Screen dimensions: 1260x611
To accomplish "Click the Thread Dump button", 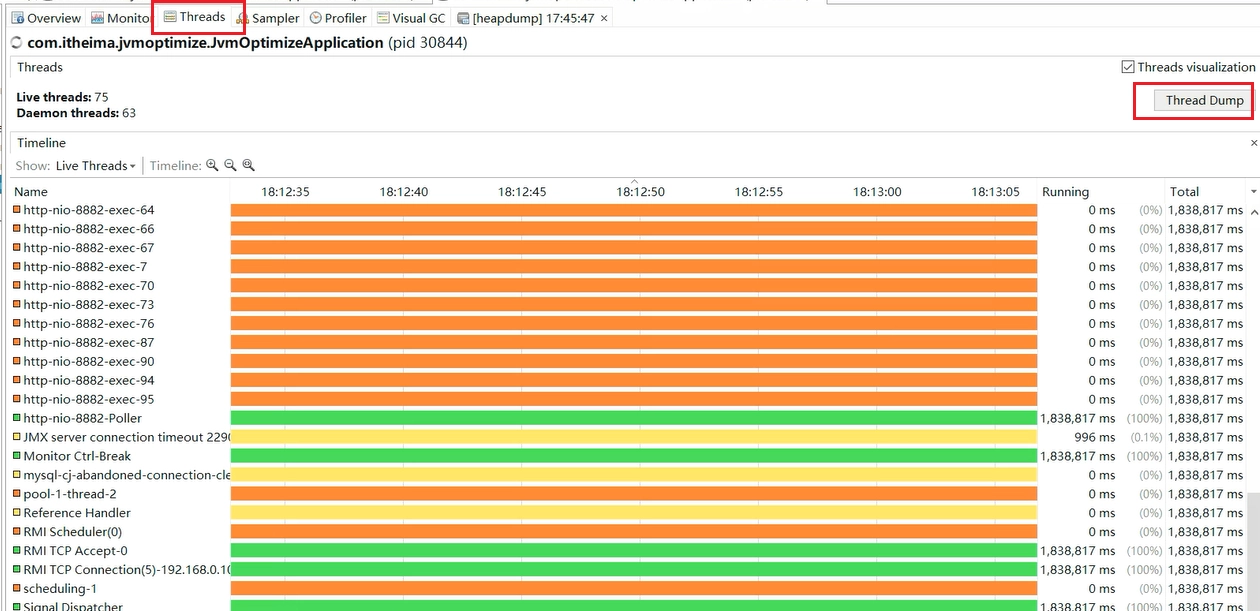I will tap(1204, 100).
